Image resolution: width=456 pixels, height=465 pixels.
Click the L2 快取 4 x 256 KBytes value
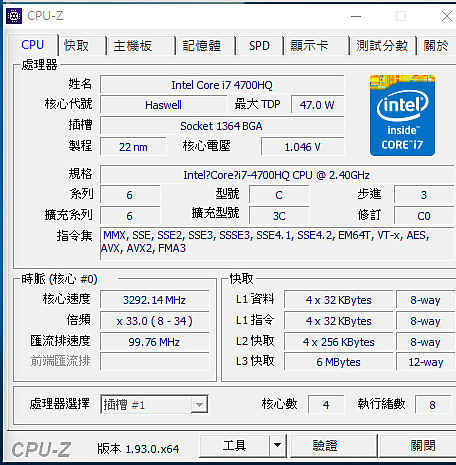339,342
